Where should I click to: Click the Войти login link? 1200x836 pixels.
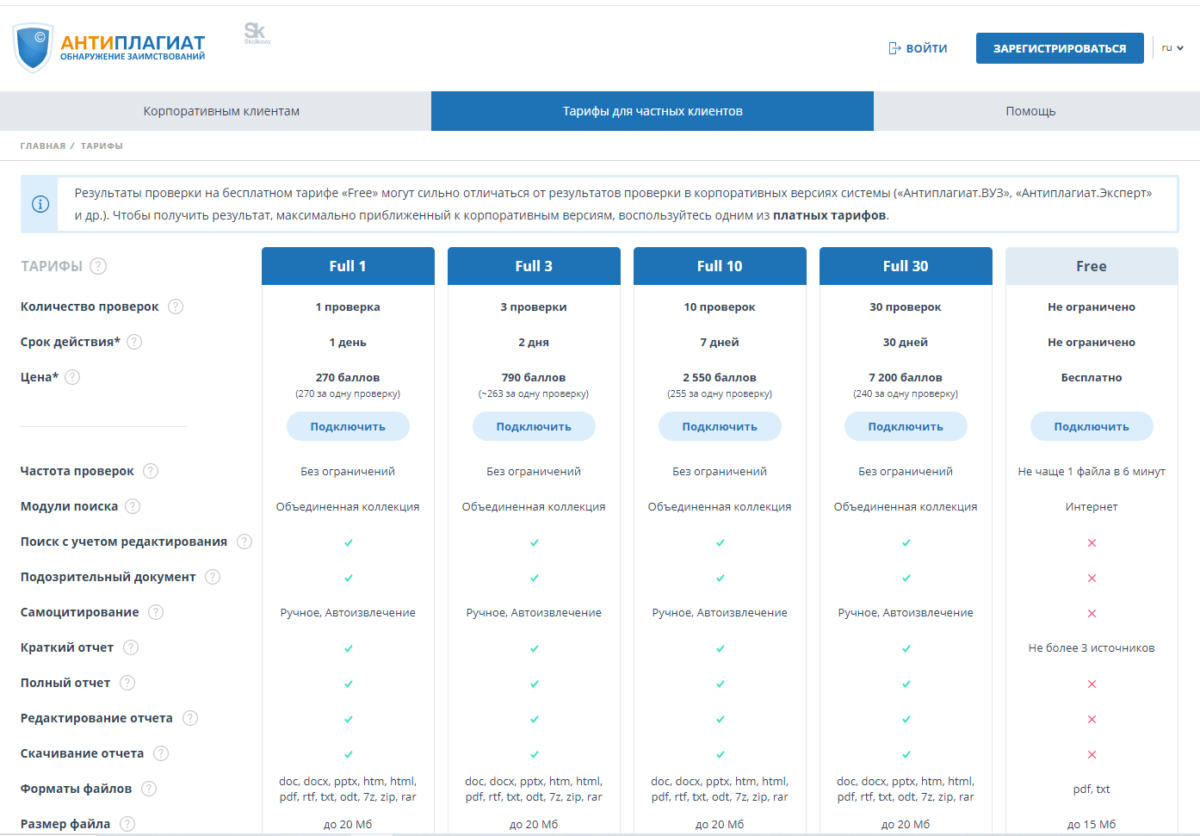point(917,48)
